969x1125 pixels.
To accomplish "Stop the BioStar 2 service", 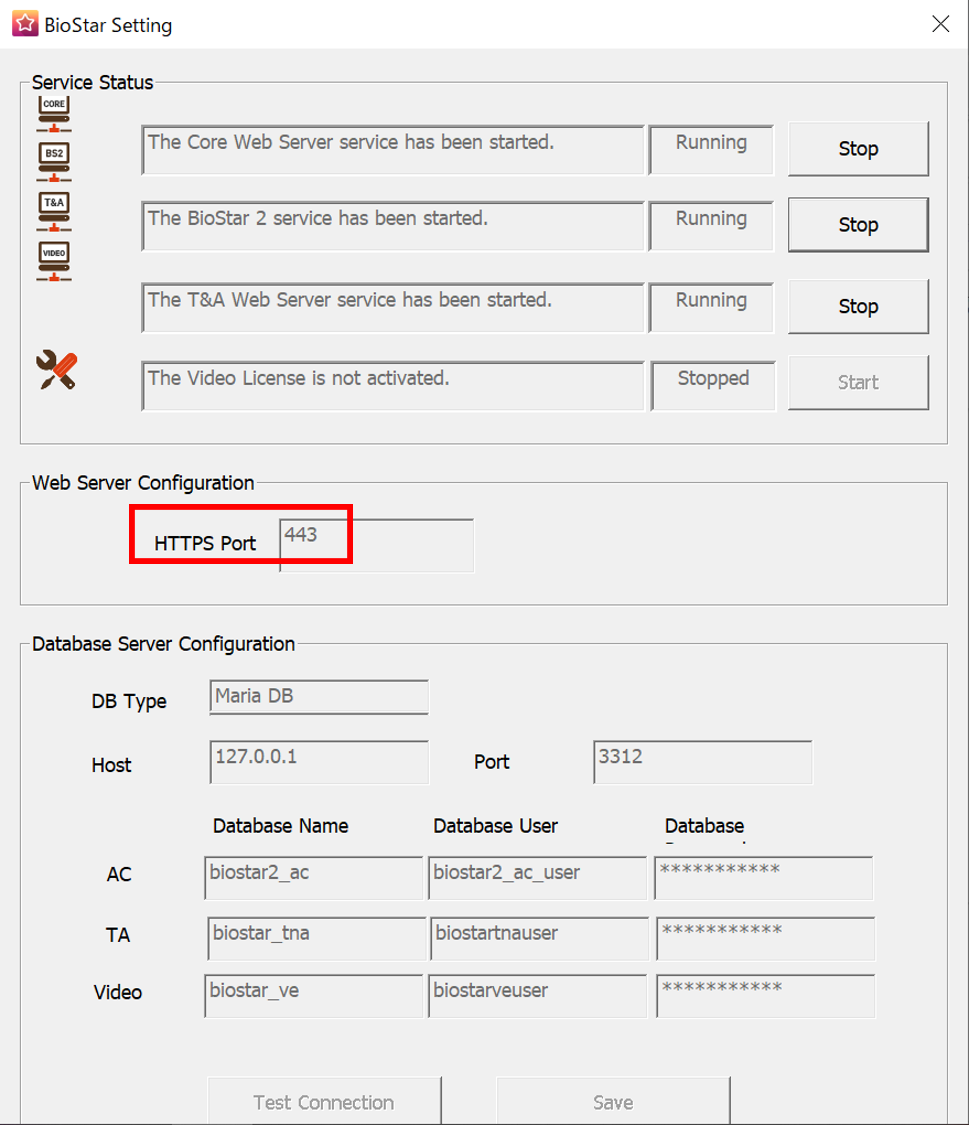I will (858, 225).
